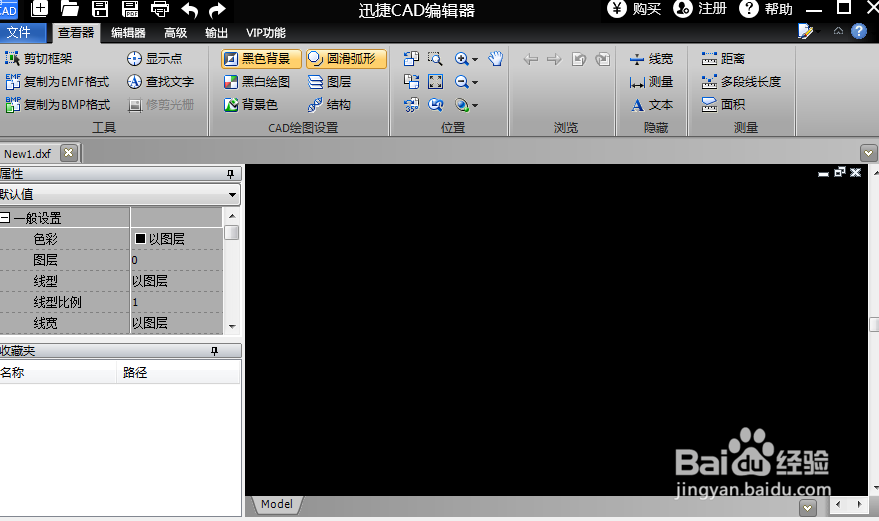Undo the last action
Screen dimensions: 879x521
[x=190, y=10]
